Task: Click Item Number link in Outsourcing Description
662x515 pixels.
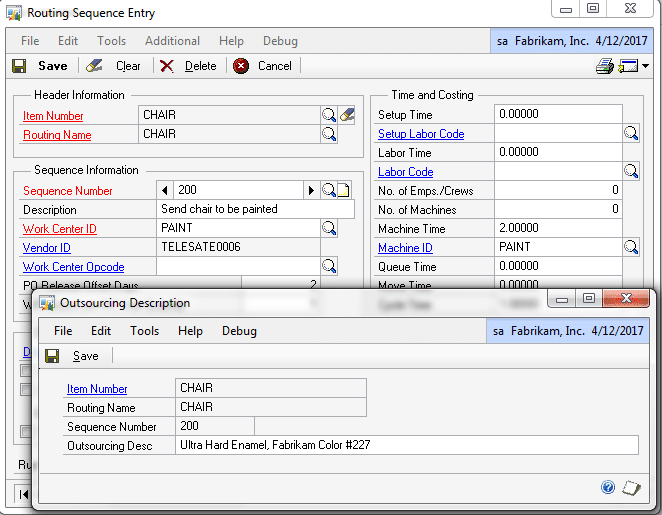Action: point(97,389)
